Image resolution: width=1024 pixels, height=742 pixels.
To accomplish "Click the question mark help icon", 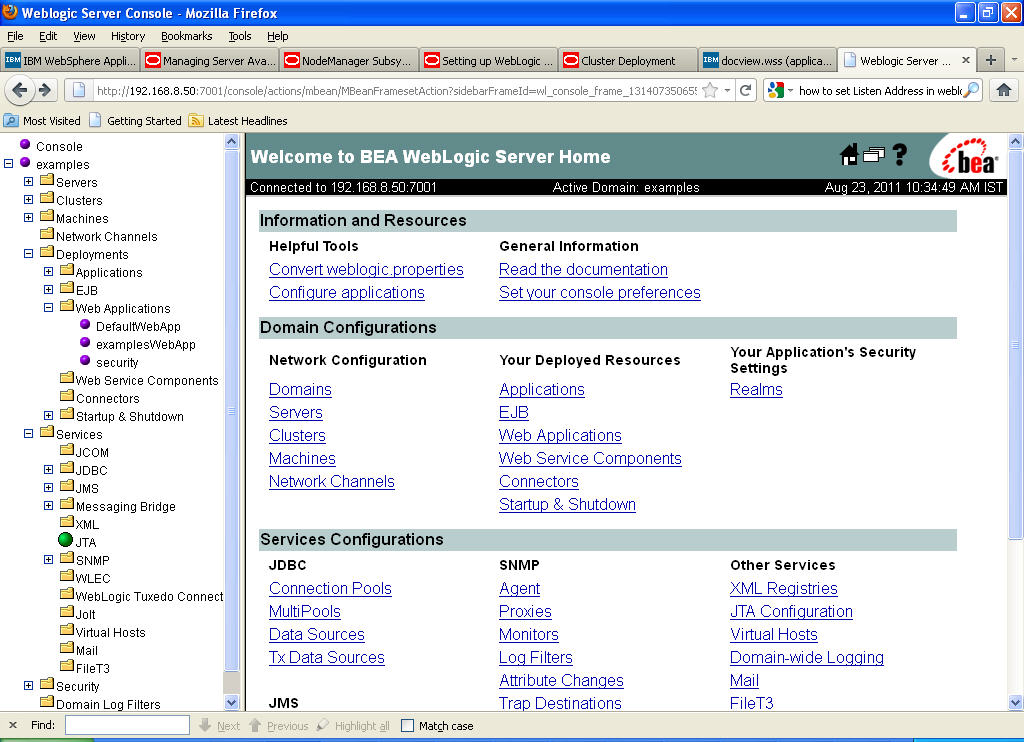I will [900, 155].
